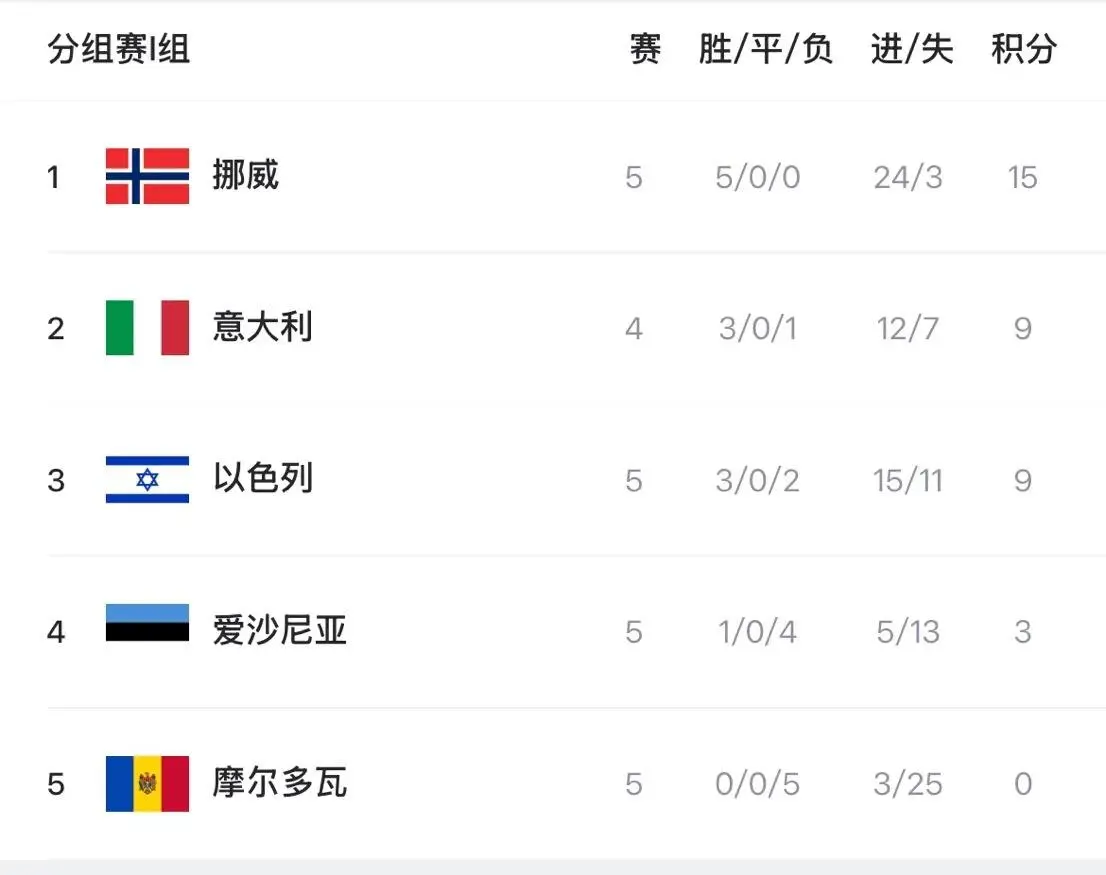Click the Estonia flag icon
This screenshot has height=875, width=1106.
coord(147,623)
